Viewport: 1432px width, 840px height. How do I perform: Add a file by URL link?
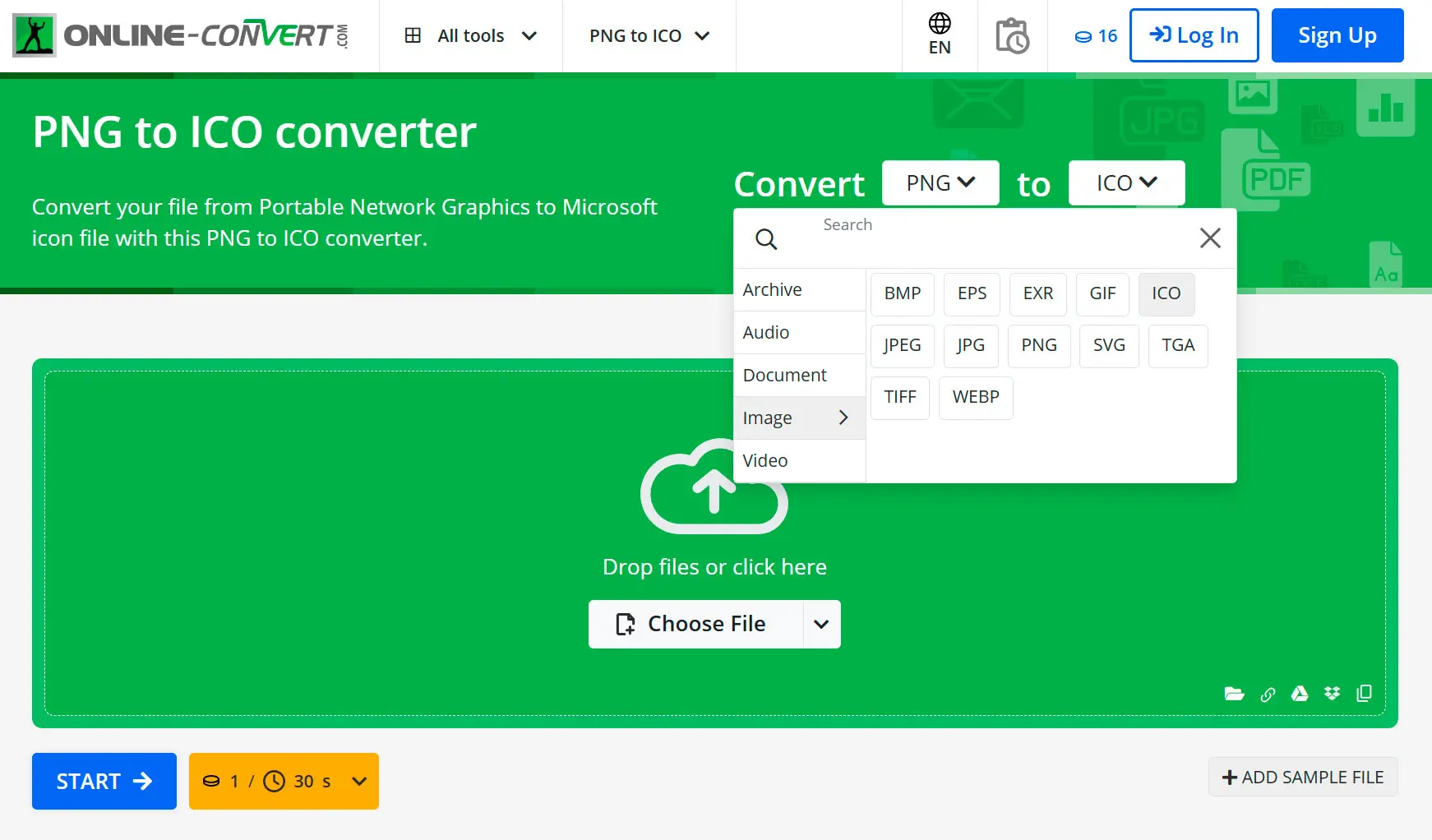(1268, 695)
